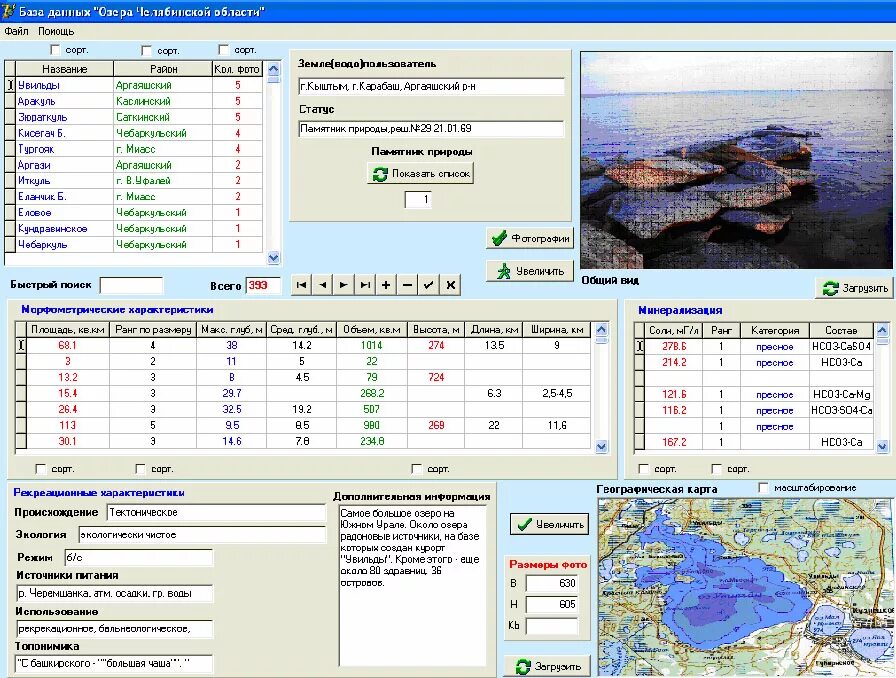Cancel edit with X navigator button
Screen dimensions: 896x678
tap(450, 285)
